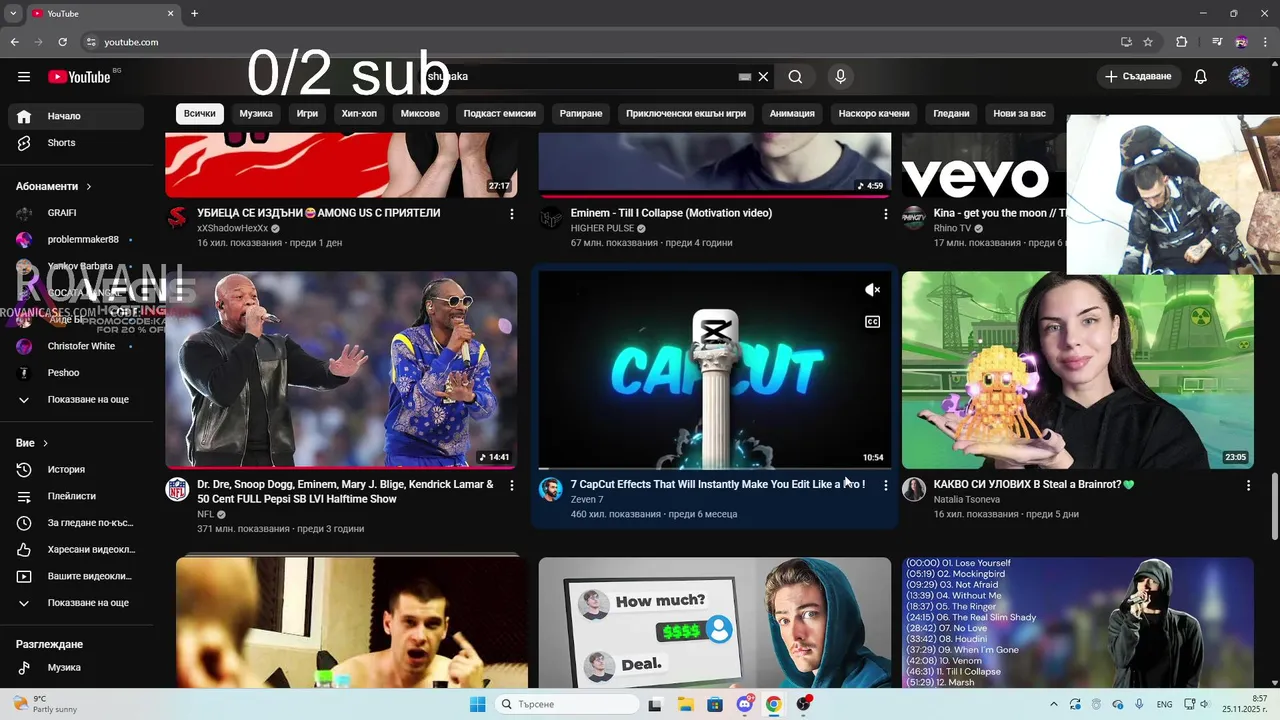Open Christofer White subscription

coord(76,346)
